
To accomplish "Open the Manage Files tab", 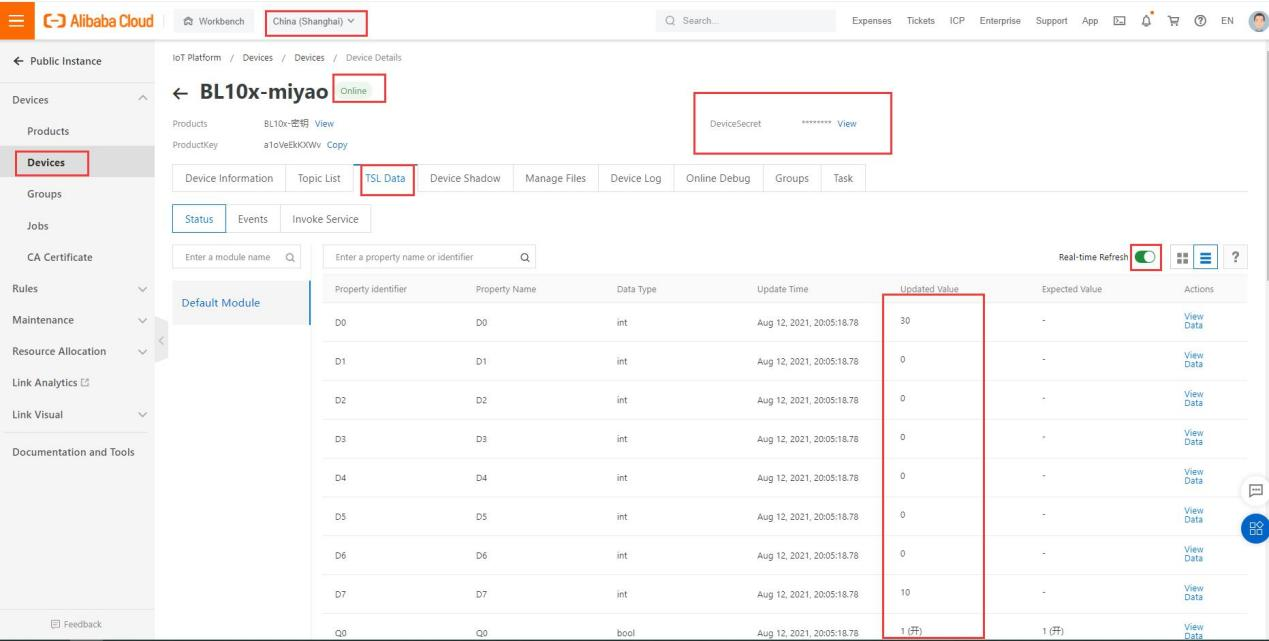I will point(555,178).
